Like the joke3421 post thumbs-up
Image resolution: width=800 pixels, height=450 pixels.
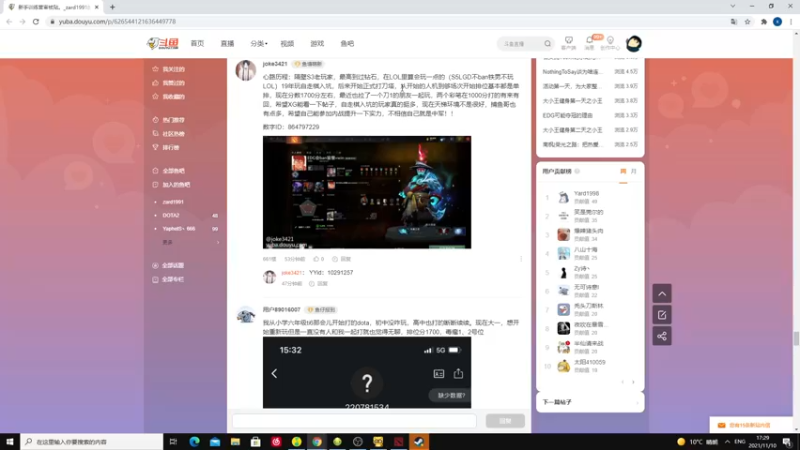tap(318, 259)
